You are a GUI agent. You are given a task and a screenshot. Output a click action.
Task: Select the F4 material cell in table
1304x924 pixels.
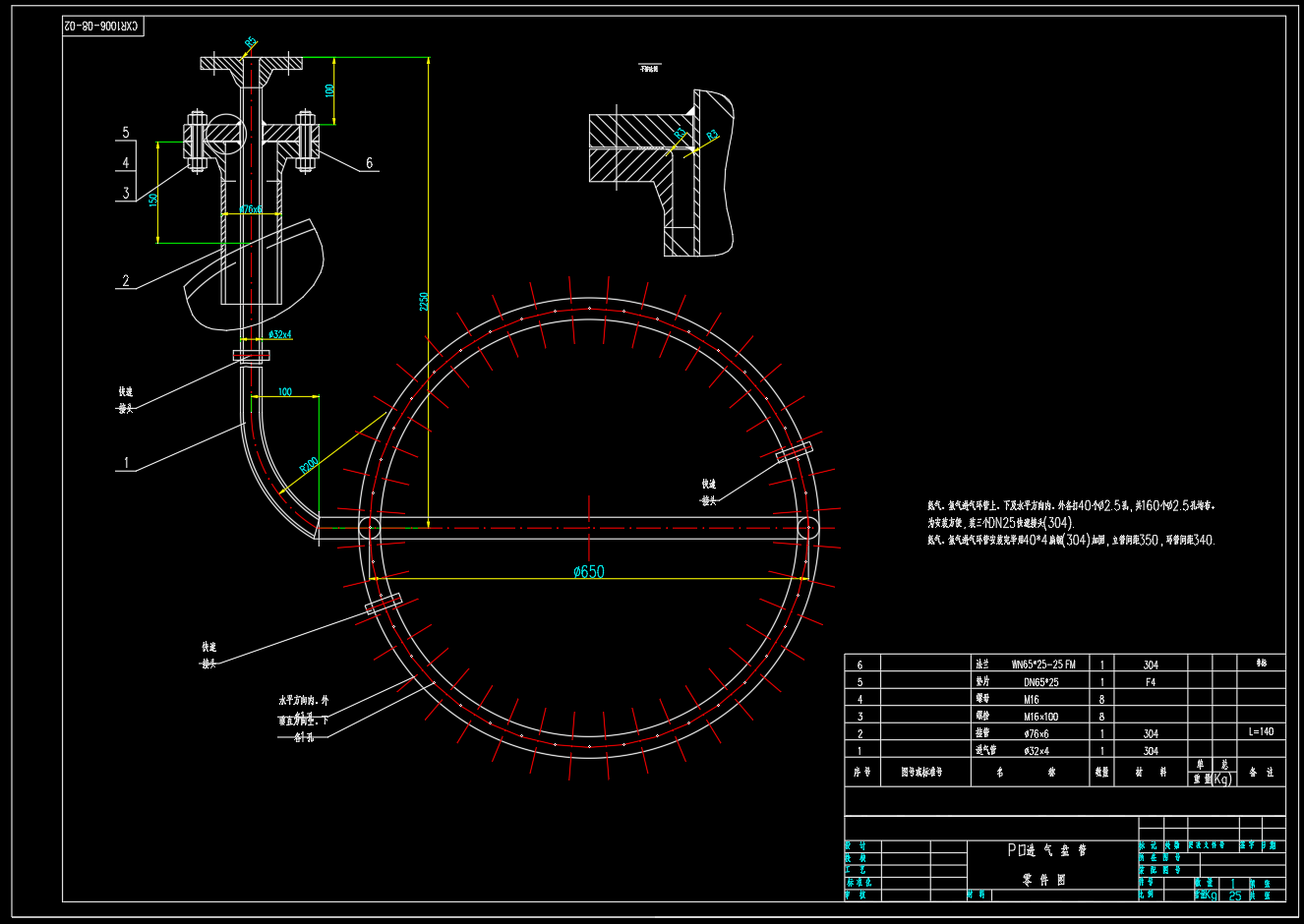(x=1151, y=682)
